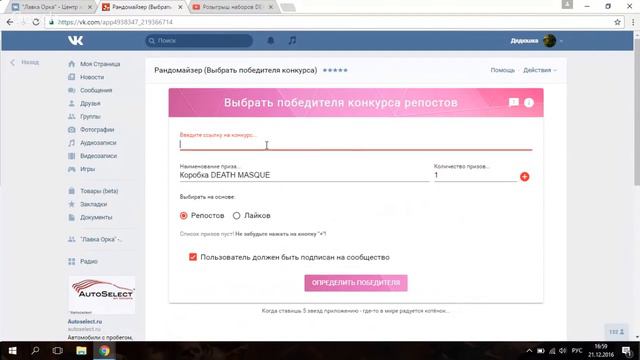Switch to the Рандомайзер browser tab
The image size is (640, 360).
click(x=142, y=7)
